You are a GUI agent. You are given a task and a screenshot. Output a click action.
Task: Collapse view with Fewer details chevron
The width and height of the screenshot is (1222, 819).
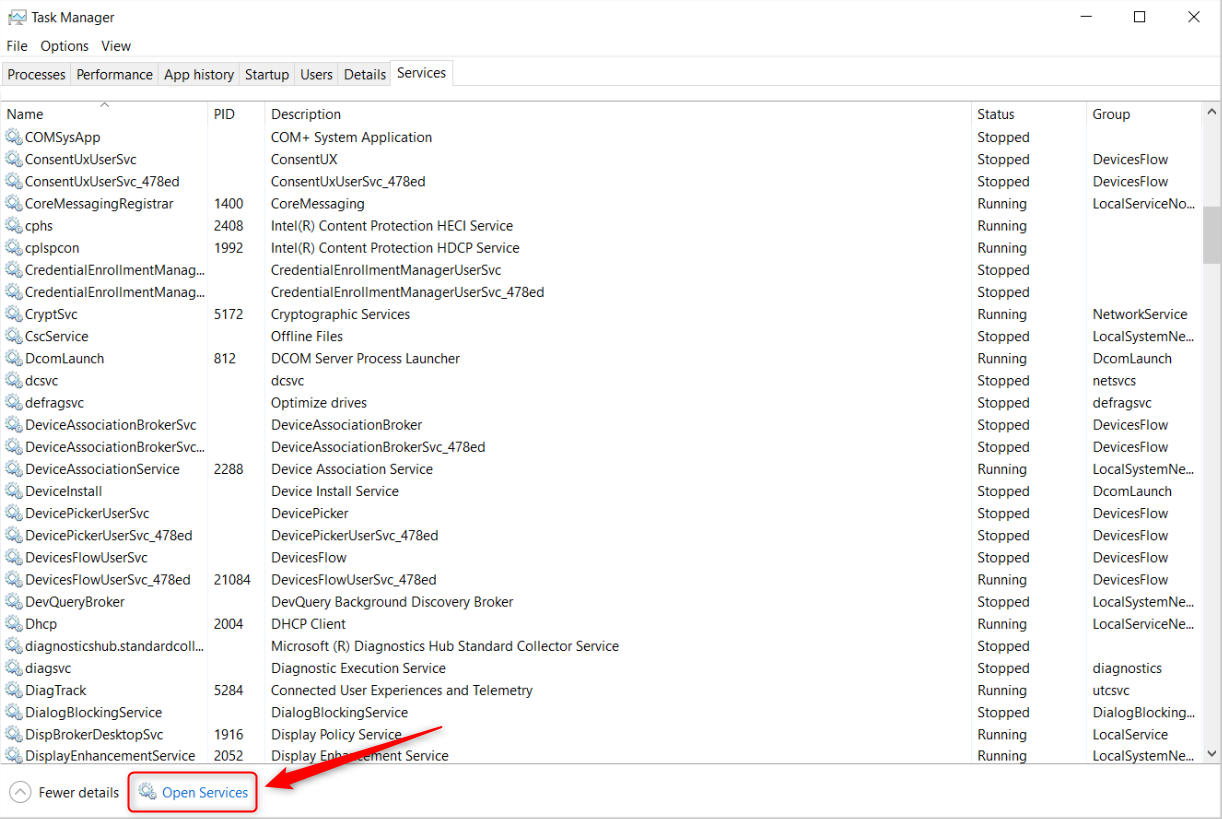[x=20, y=792]
